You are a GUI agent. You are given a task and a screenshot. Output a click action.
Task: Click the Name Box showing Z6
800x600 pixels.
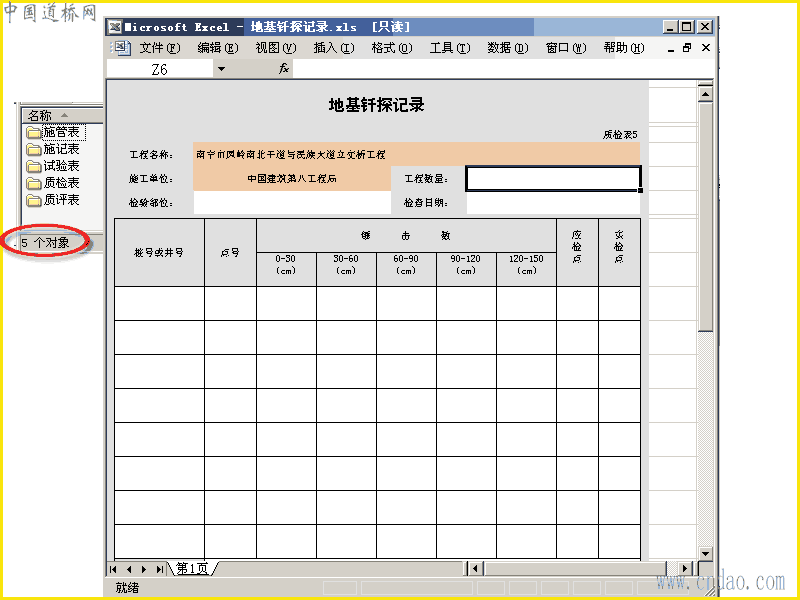160,69
